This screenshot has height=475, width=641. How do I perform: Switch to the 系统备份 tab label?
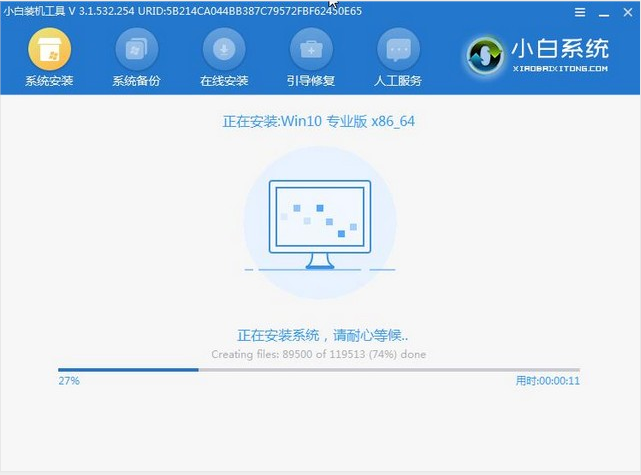click(x=137, y=80)
